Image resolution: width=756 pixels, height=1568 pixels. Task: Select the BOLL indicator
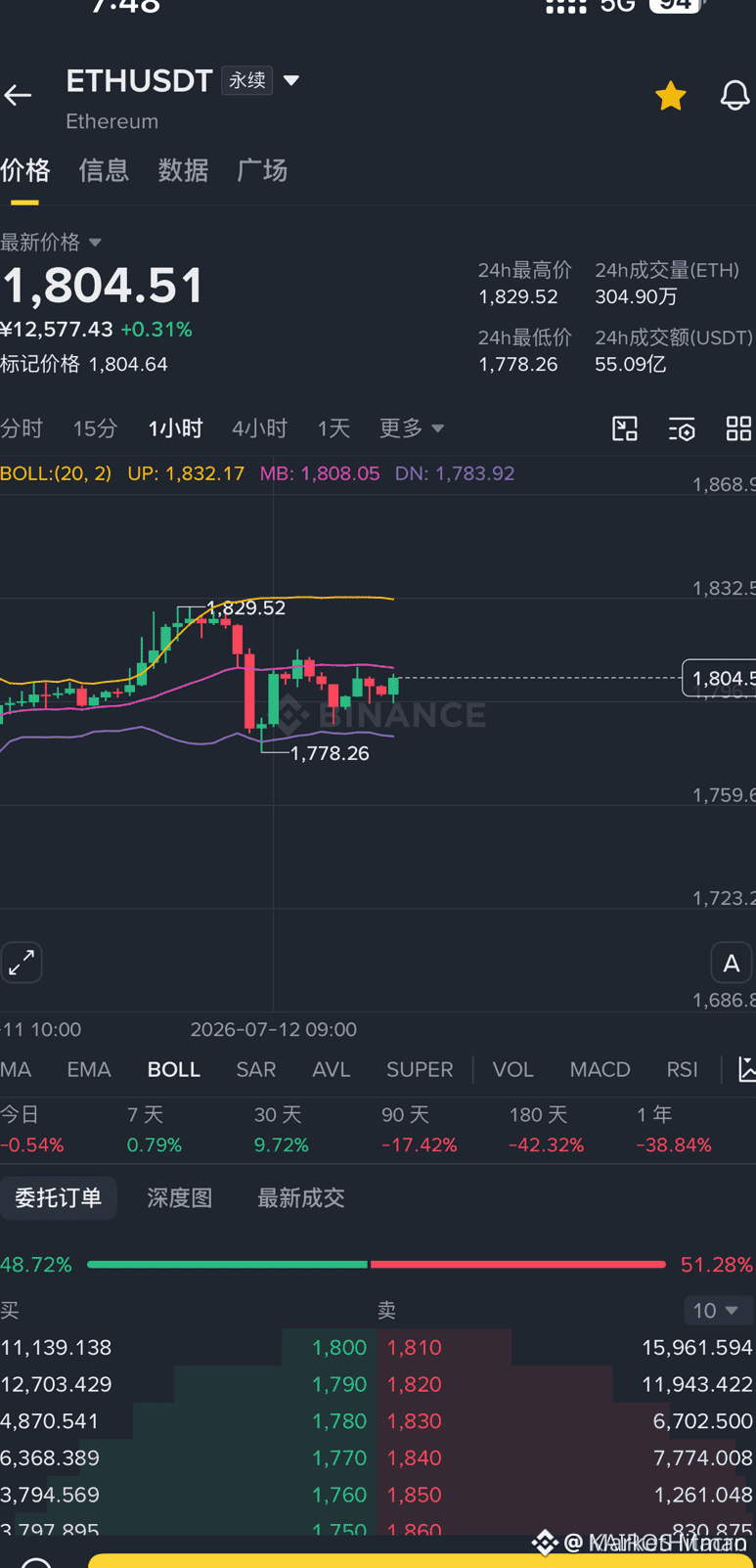pos(174,1070)
